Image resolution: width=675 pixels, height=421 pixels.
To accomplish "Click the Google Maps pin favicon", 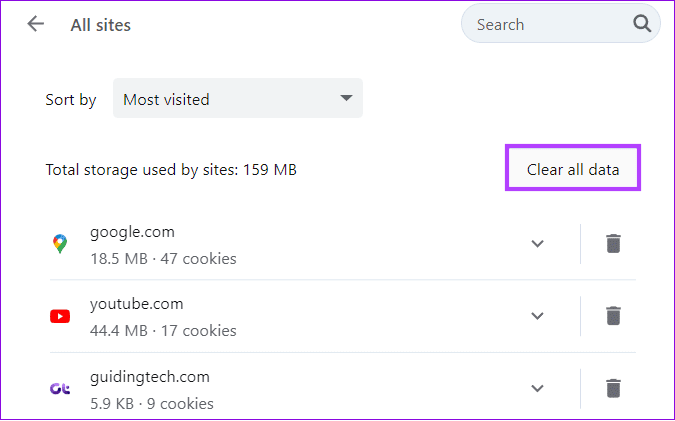I will pyautogui.click(x=60, y=244).
